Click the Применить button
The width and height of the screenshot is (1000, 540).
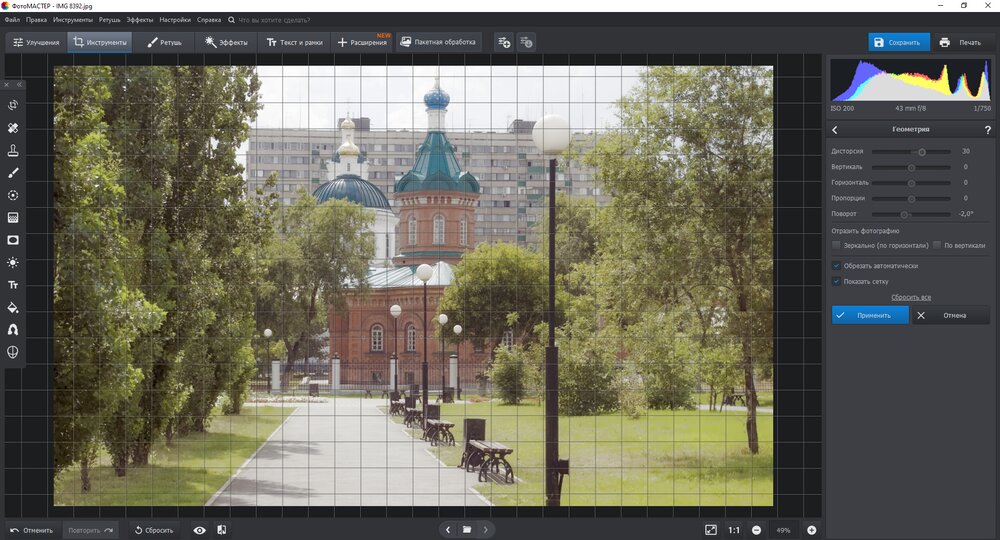tap(869, 315)
